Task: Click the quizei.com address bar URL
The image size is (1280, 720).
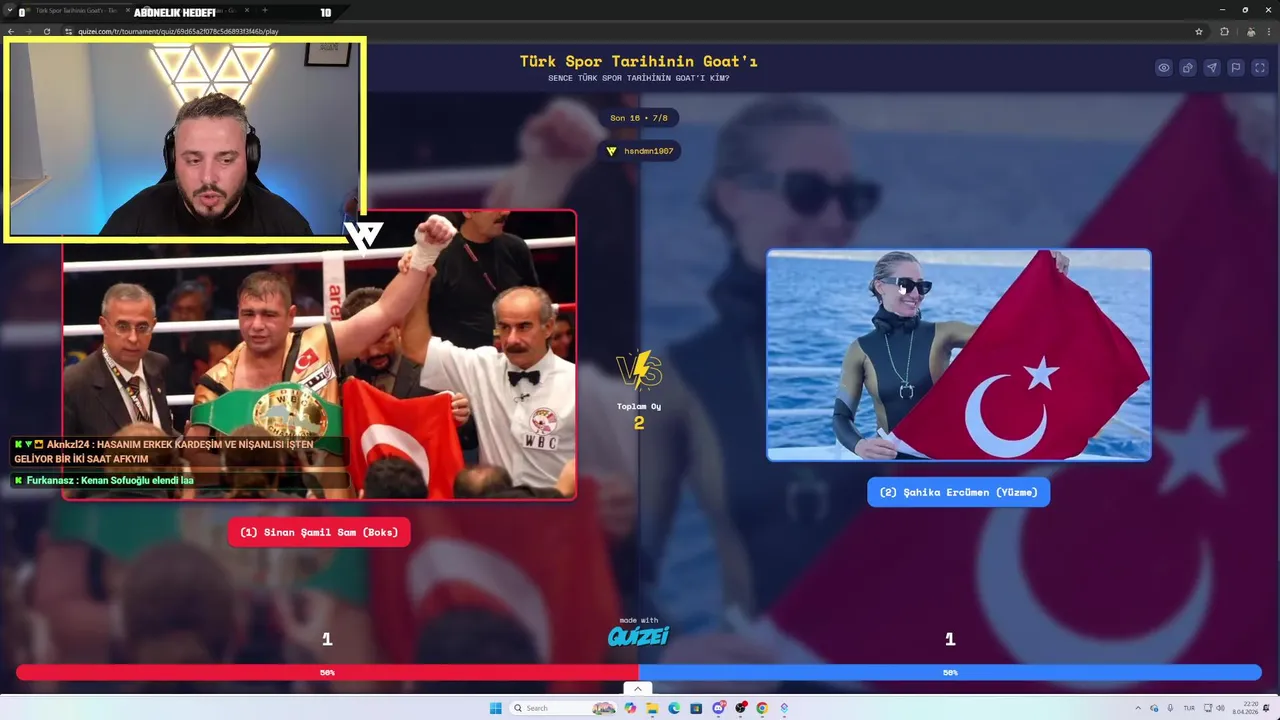Action: (x=178, y=31)
